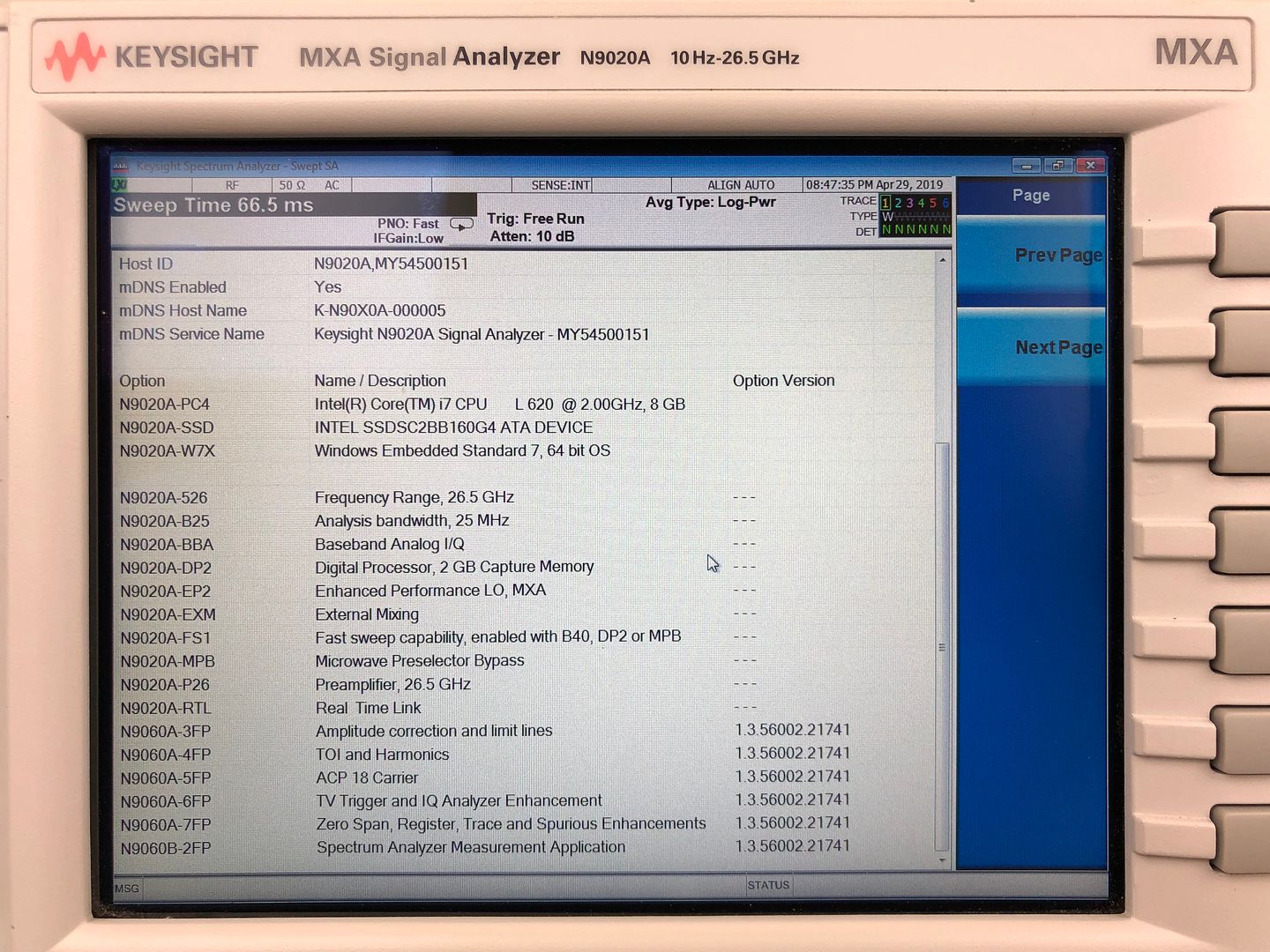This screenshot has height=952, width=1270.
Task: Click Digital Processor, 2 GB Capture Memory
Action: click(x=454, y=568)
